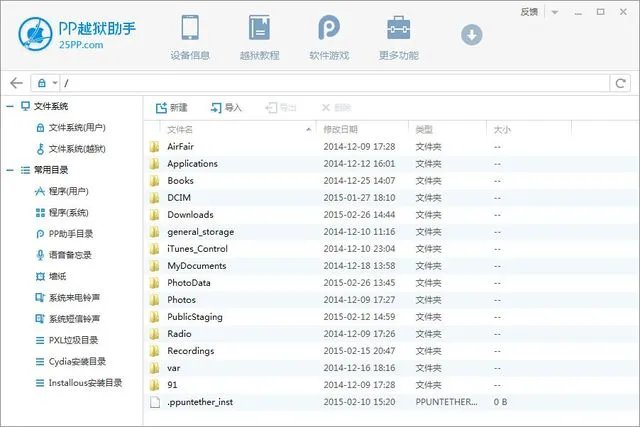The image size is (640, 427).
Task: Click the 反馈 feedback link
Action: [x=529, y=12]
